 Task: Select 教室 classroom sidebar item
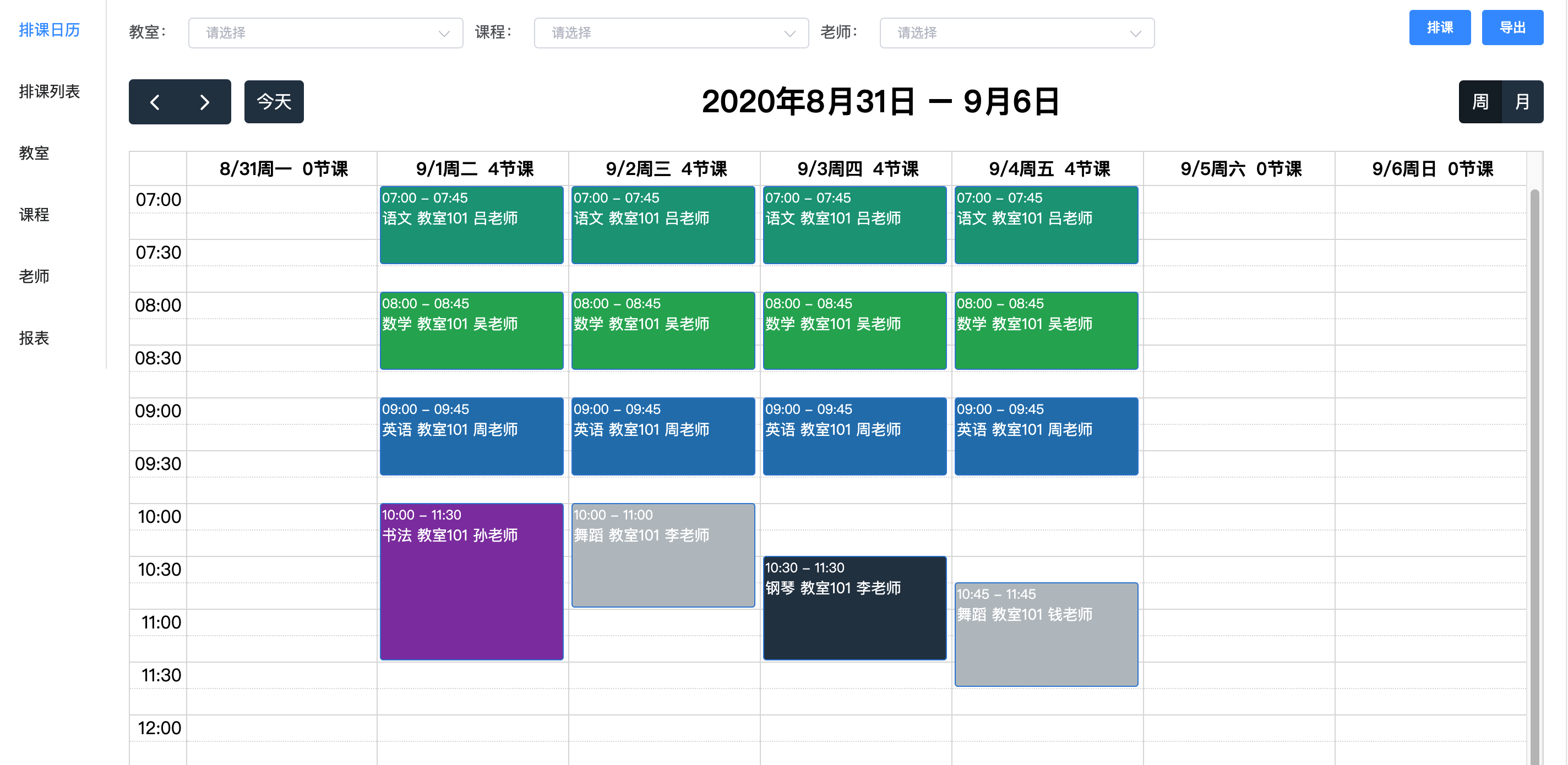coord(34,153)
